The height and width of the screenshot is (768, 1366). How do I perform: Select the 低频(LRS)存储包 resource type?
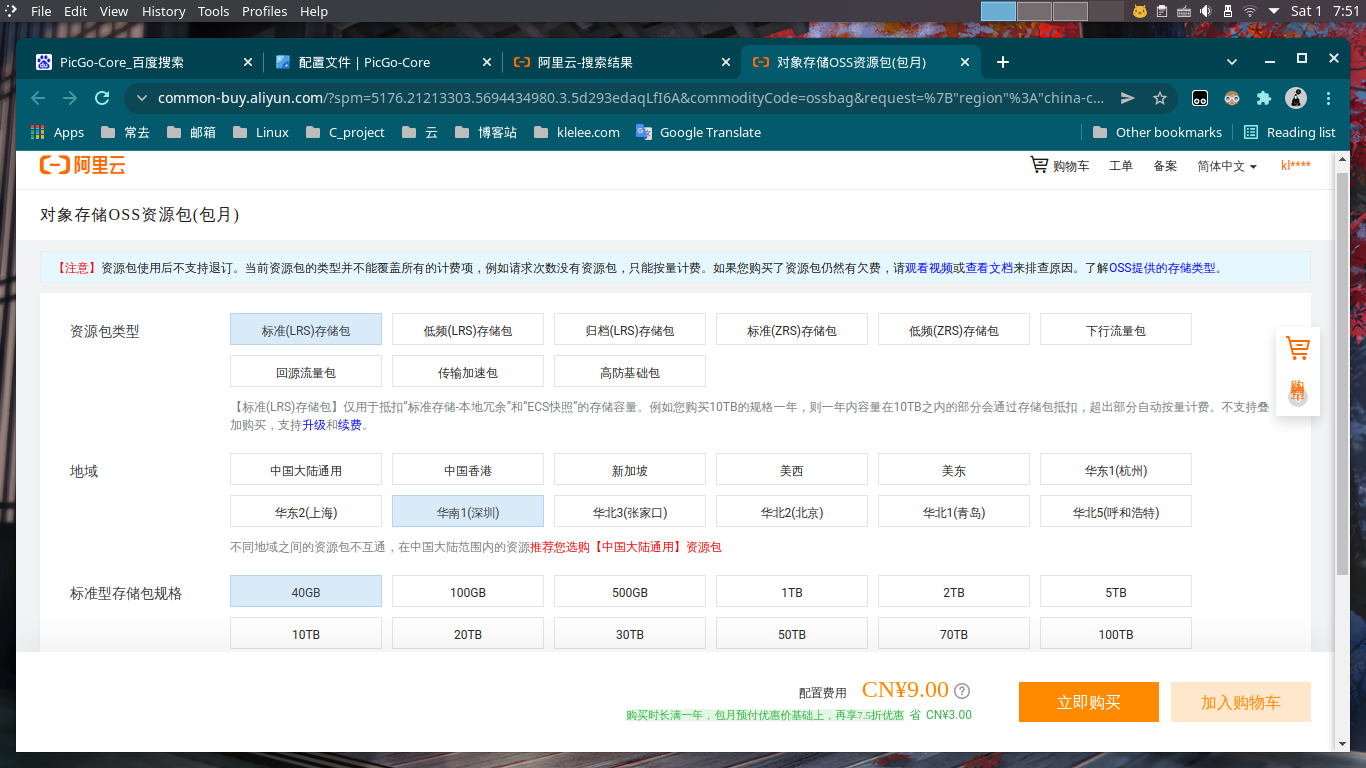468,330
